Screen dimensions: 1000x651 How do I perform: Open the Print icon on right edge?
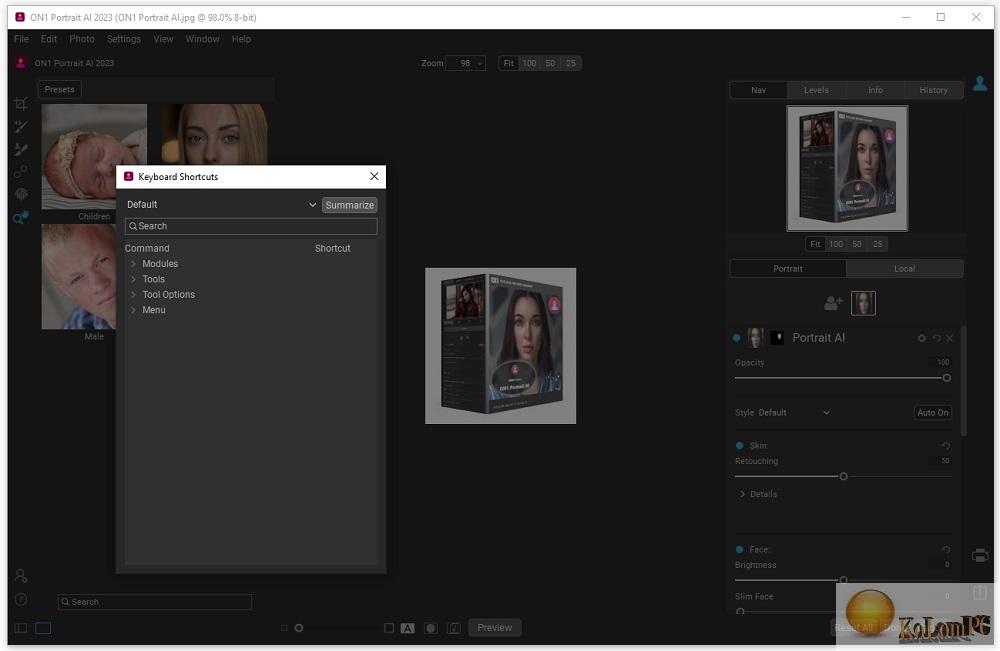(x=980, y=555)
